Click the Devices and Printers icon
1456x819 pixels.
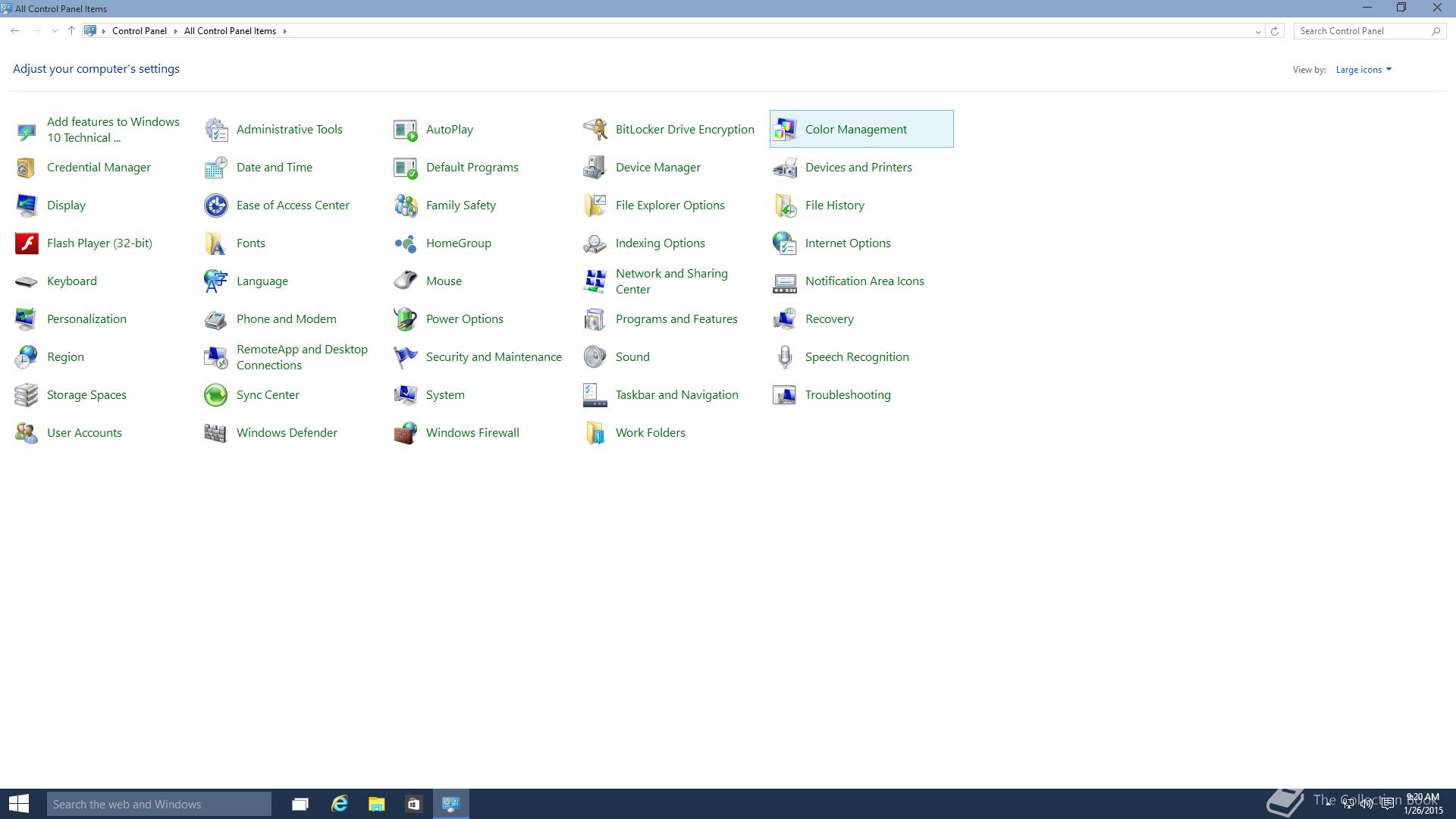point(785,168)
